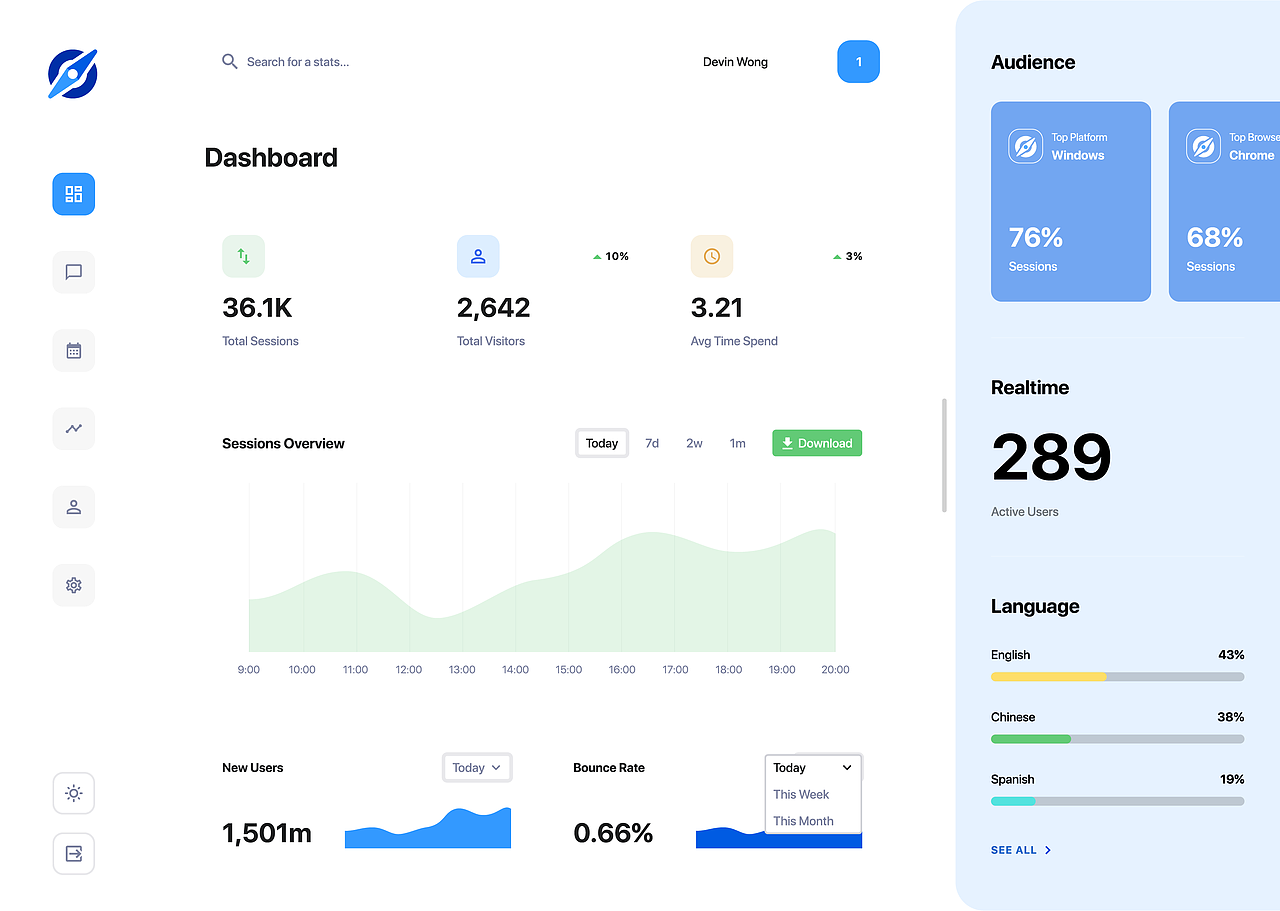The image size is (1280, 911).
Task: Toggle the light mode sun icon
Action: pos(73,793)
